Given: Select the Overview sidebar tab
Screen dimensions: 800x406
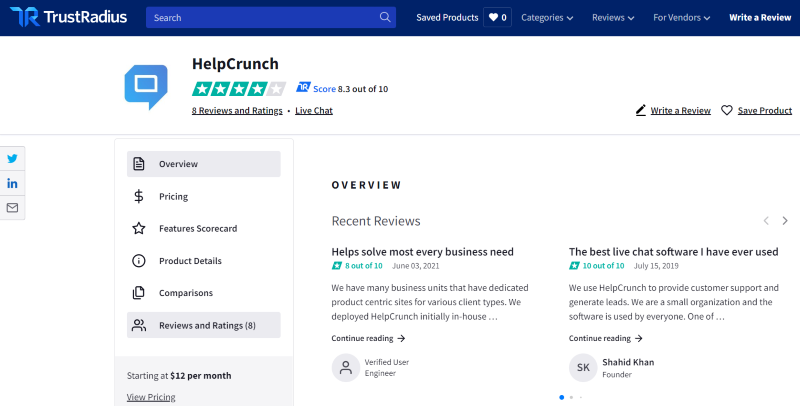Looking at the screenshot, I should (x=204, y=164).
